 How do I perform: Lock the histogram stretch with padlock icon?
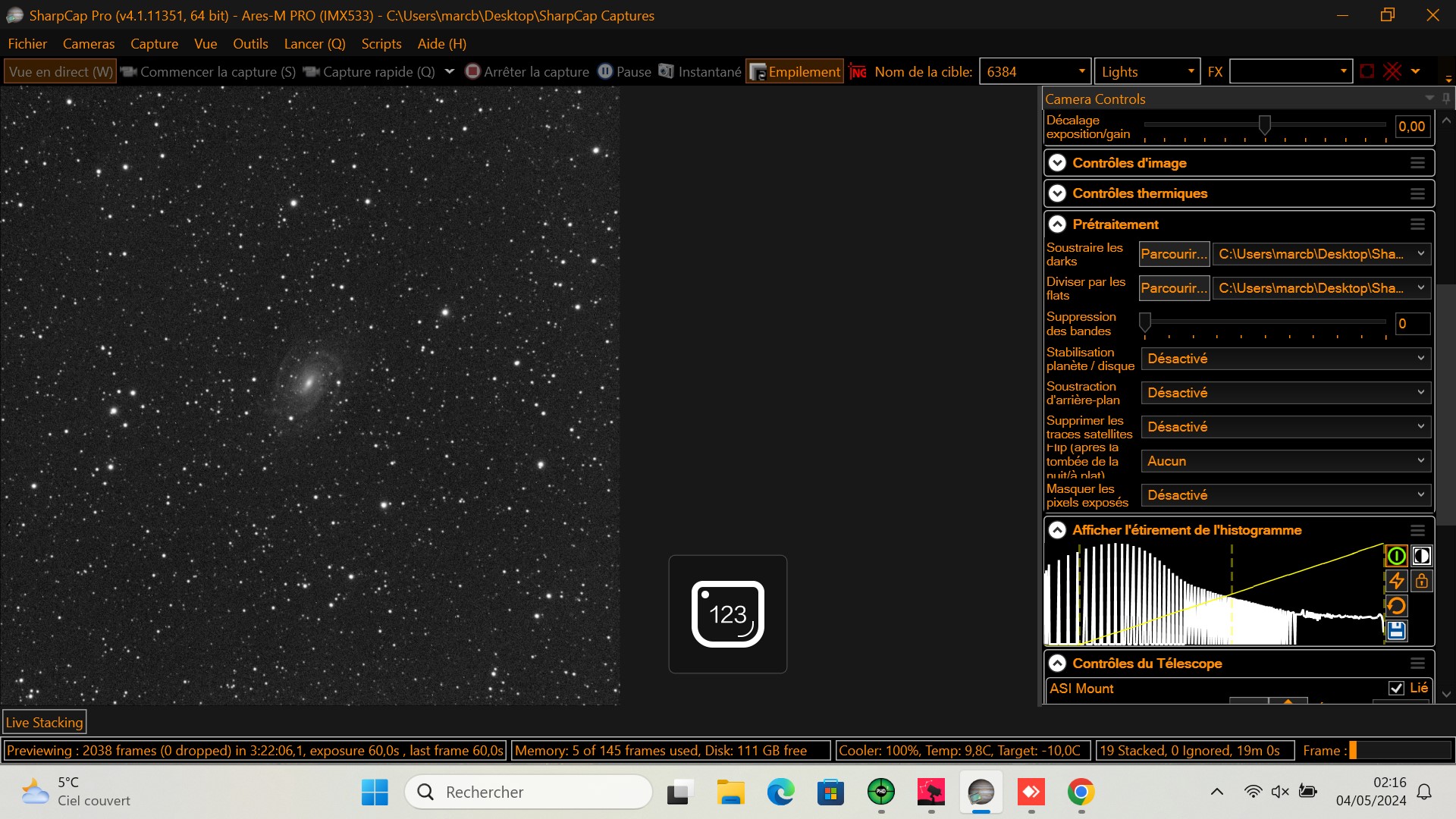click(1422, 581)
